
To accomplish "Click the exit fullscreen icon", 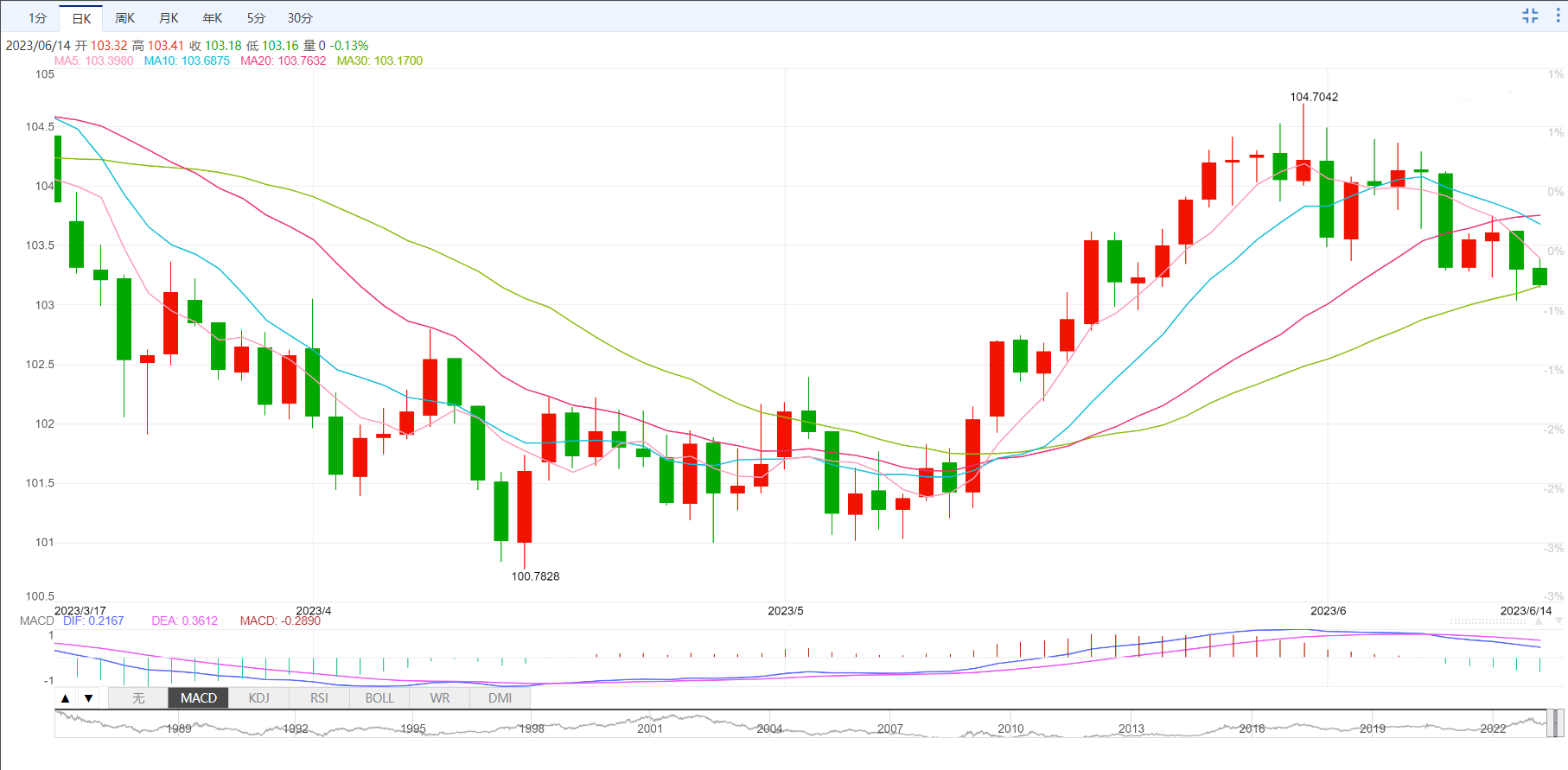I will click(1530, 16).
